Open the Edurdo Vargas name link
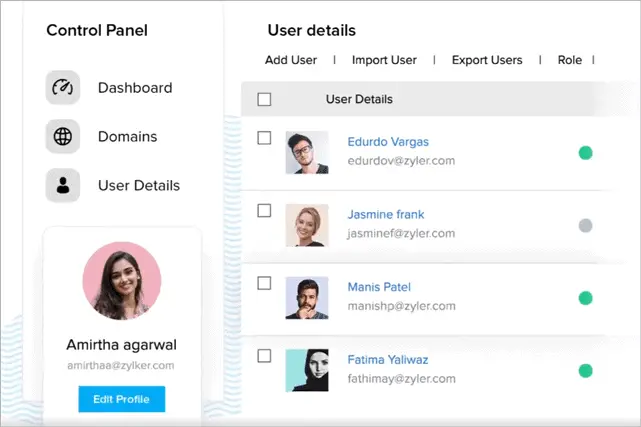The height and width of the screenshot is (427, 641). [x=388, y=142]
